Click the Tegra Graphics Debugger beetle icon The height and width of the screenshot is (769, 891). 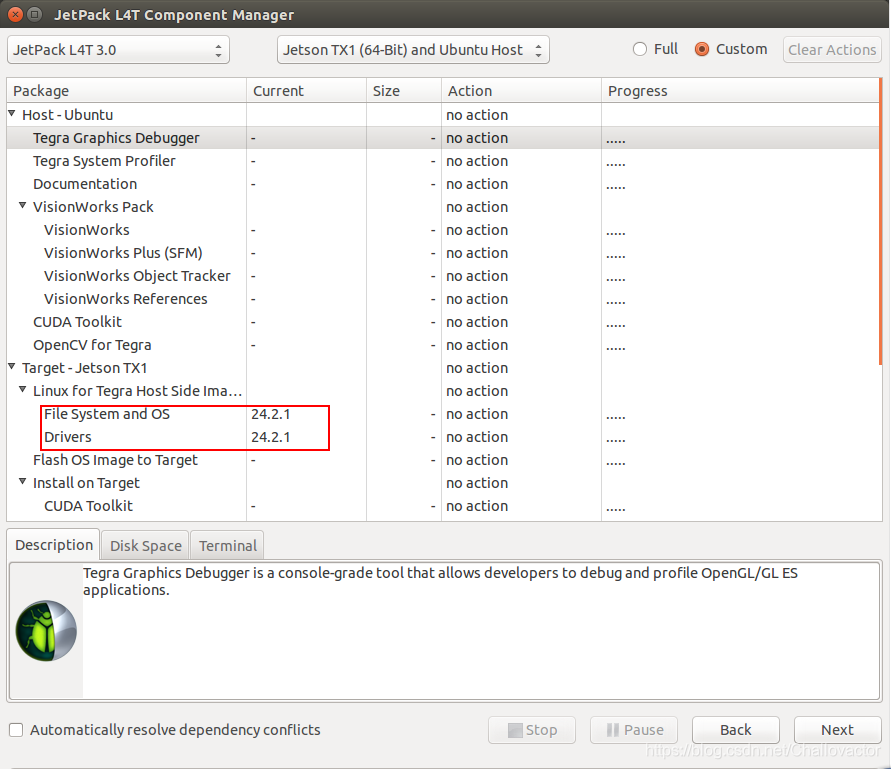coord(46,630)
